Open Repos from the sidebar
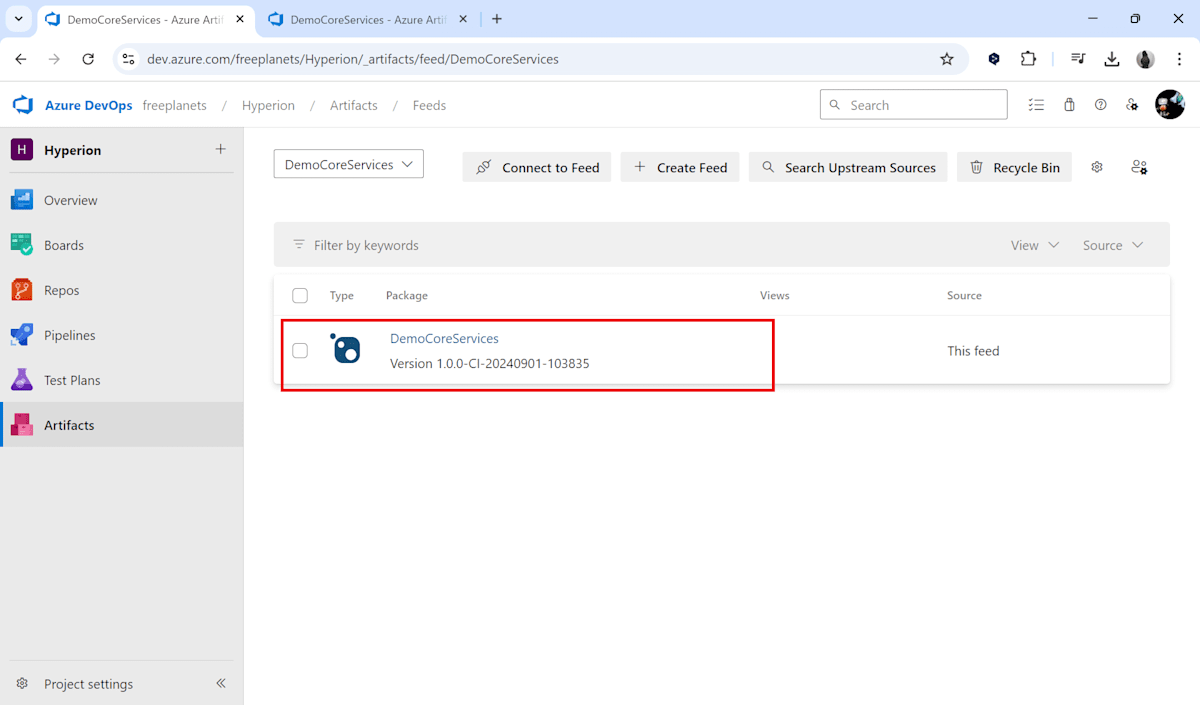Screen dimensions: 1200x705 121,290
